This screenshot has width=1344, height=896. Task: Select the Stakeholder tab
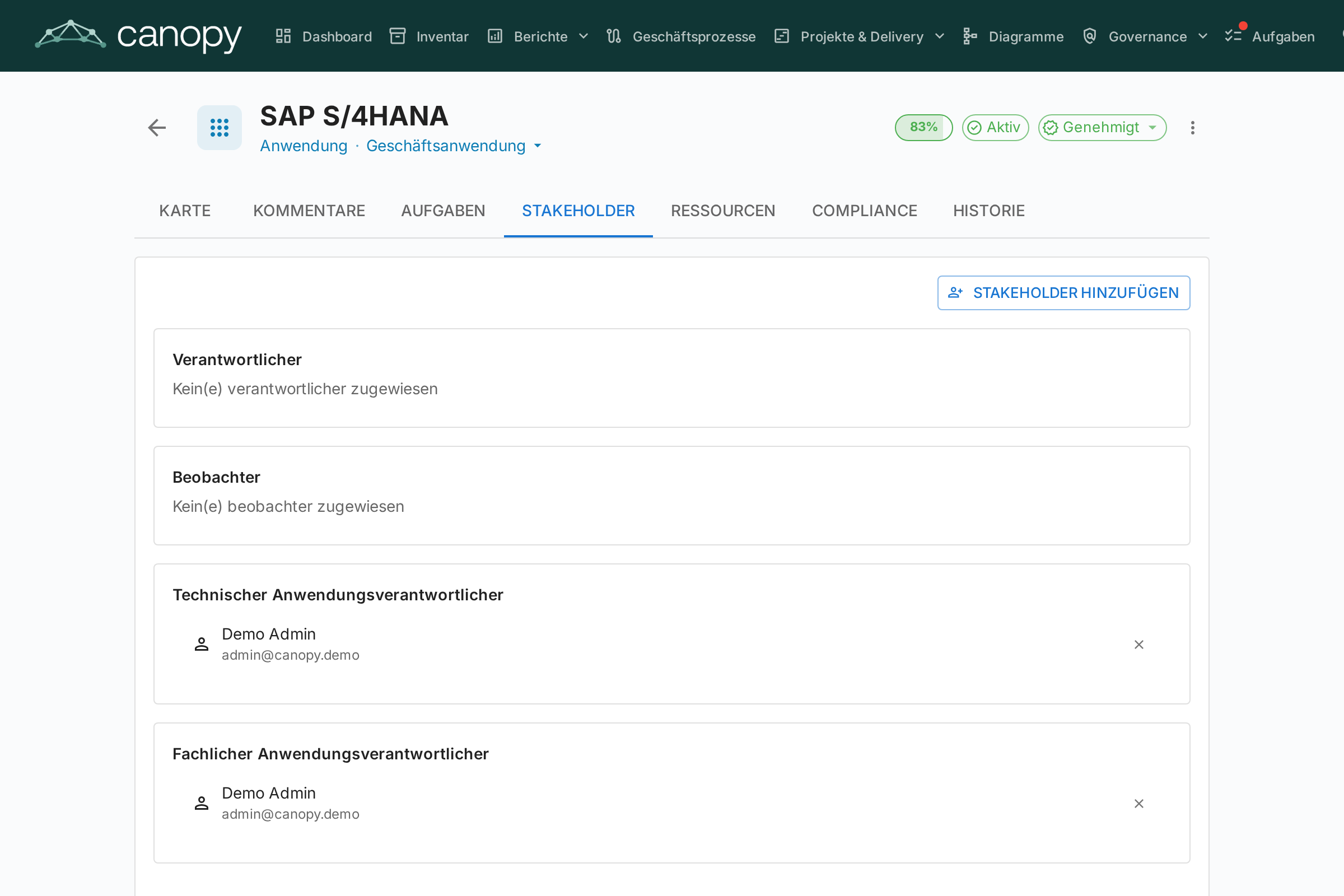pyautogui.click(x=578, y=211)
